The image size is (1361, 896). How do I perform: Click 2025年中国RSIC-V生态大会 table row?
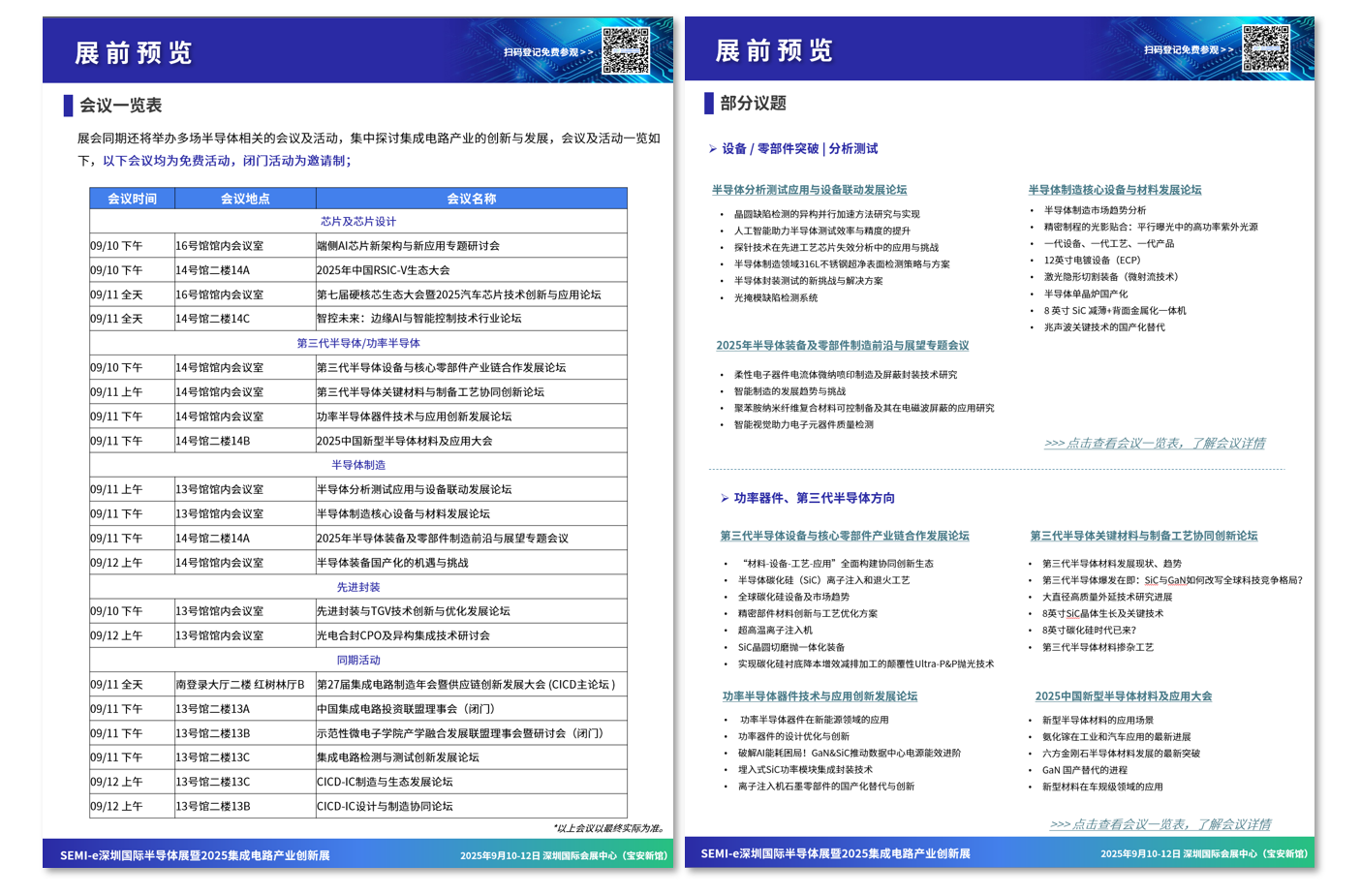(x=358, y=270)
